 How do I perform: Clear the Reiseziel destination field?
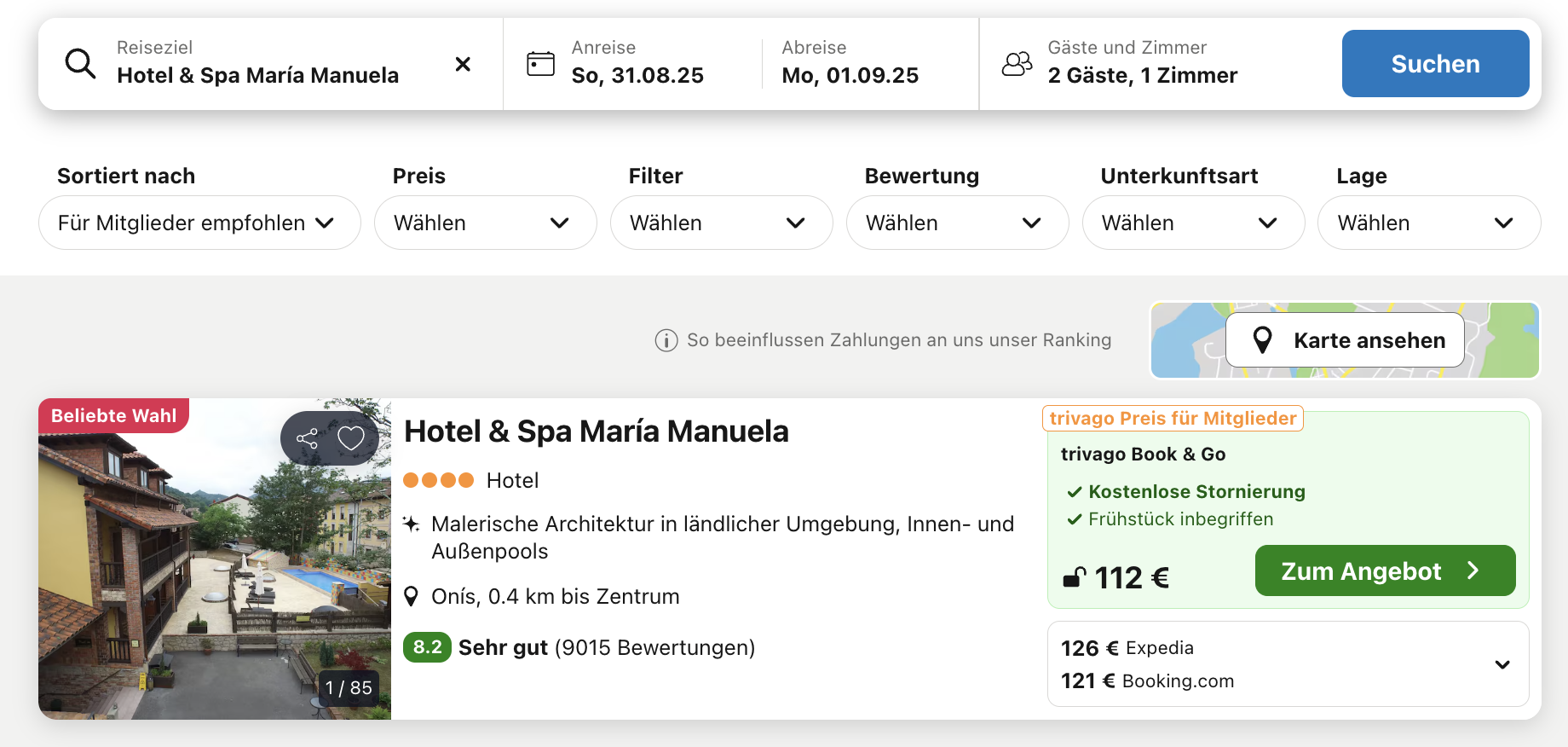pos(463,64)
